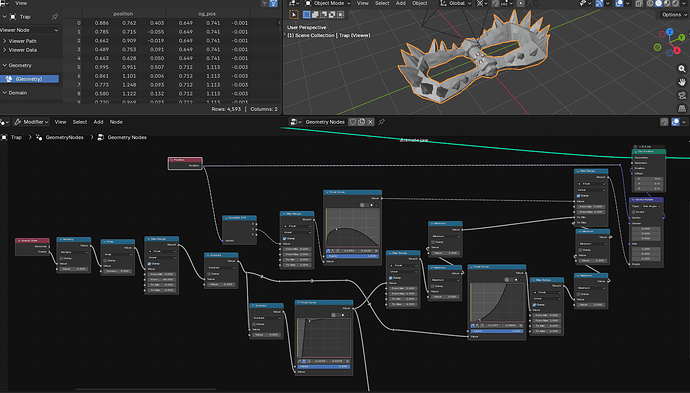Open Vector Rotate Type Axis Angle dropdown
The image size is (690, 393).
651,206
